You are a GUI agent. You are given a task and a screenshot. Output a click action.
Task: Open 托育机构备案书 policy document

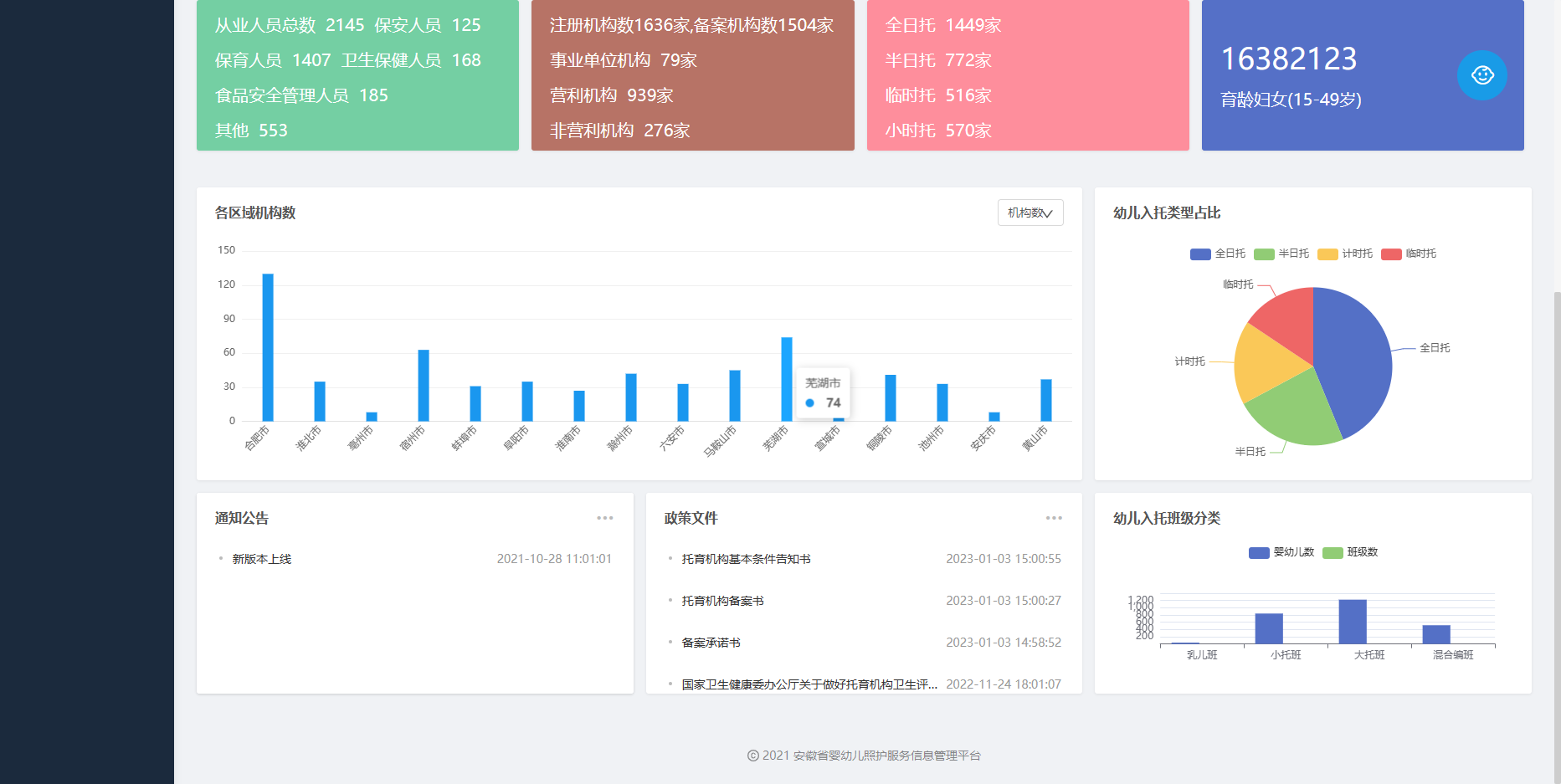tap(722, 601)
